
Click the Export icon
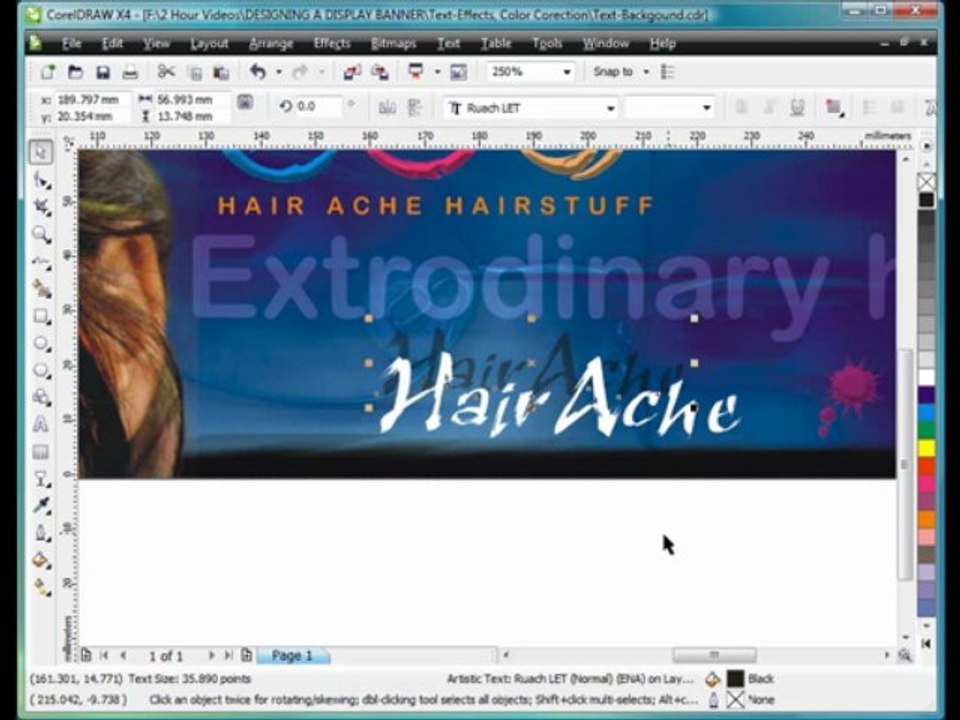[380, 72]
